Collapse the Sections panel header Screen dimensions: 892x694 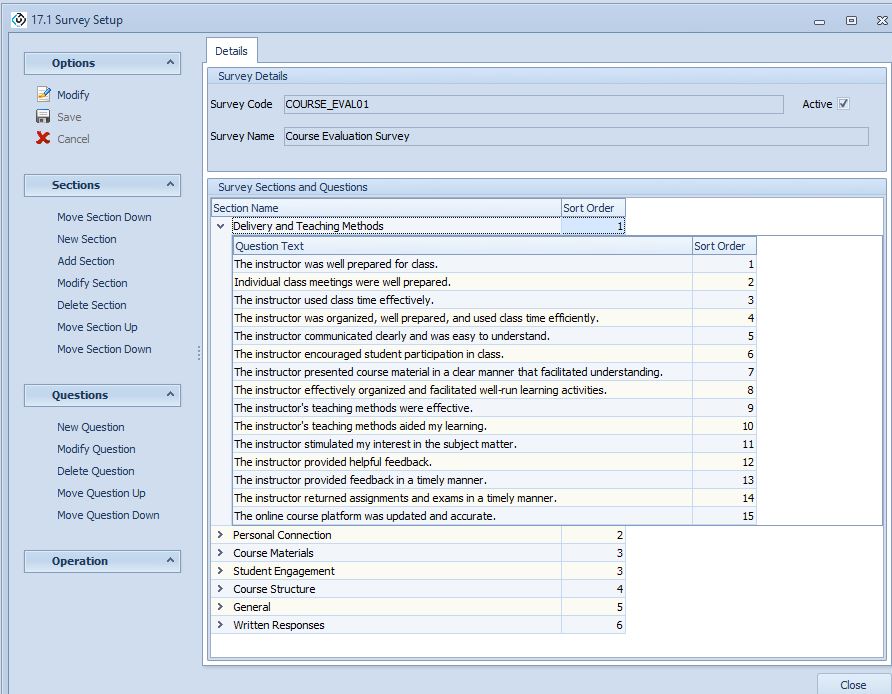170,185
